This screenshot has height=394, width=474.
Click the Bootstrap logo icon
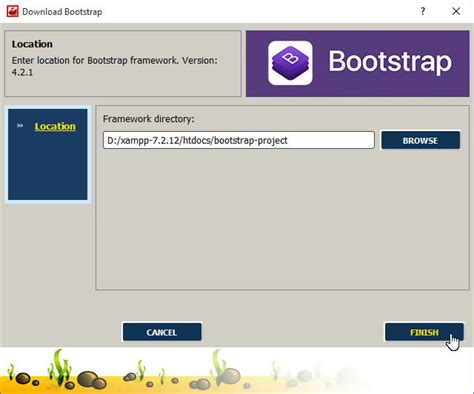290,63
